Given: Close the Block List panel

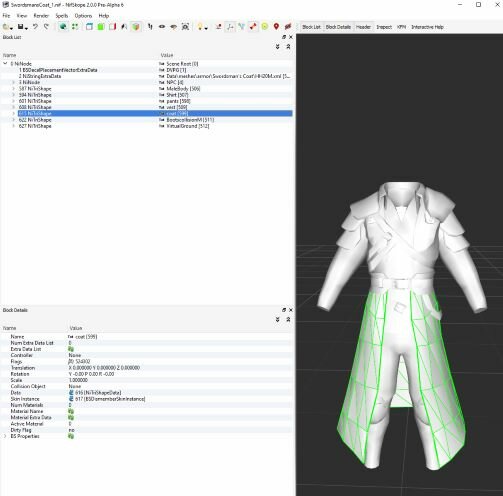Looking at the screenshot, I should 291,37.
